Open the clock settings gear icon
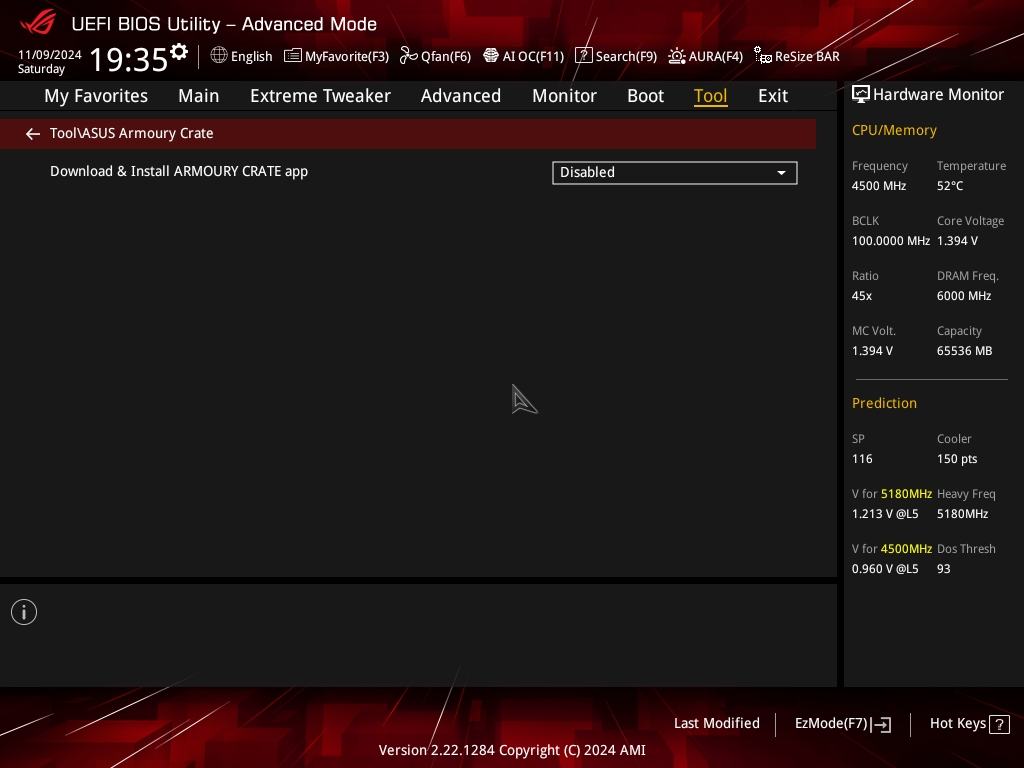The height and width of the screenshot is (768, 1024). pyautogui.click(x=179, y=51)
